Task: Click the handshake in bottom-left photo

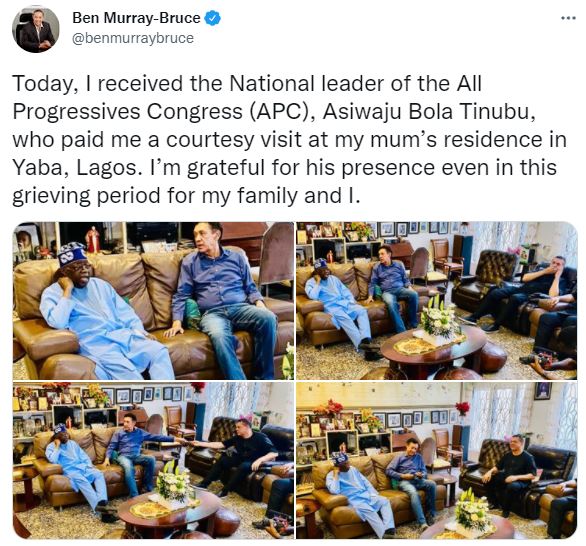Action: point(188,442)
